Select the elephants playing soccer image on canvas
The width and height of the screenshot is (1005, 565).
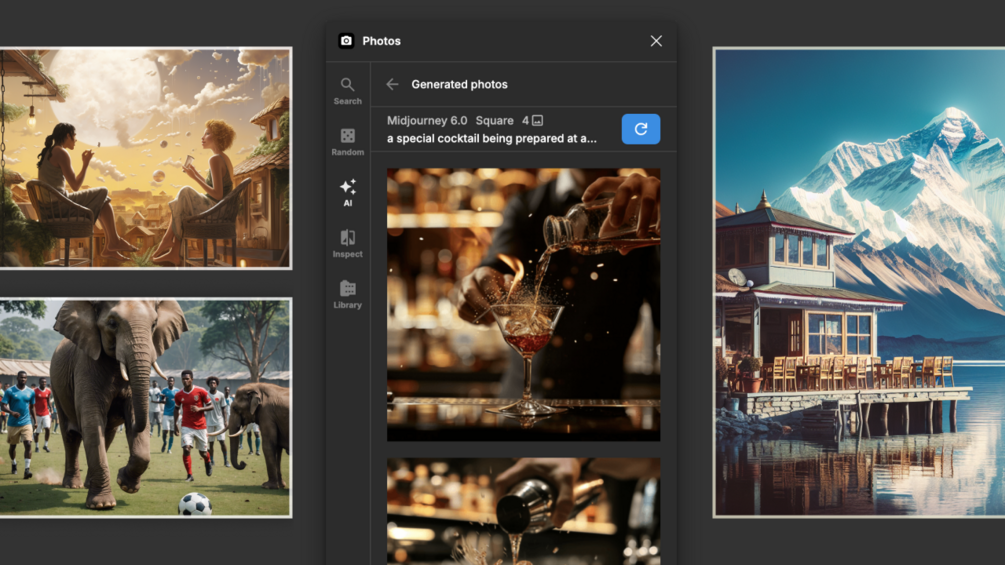pyautogui.click(x=145, y=408)
